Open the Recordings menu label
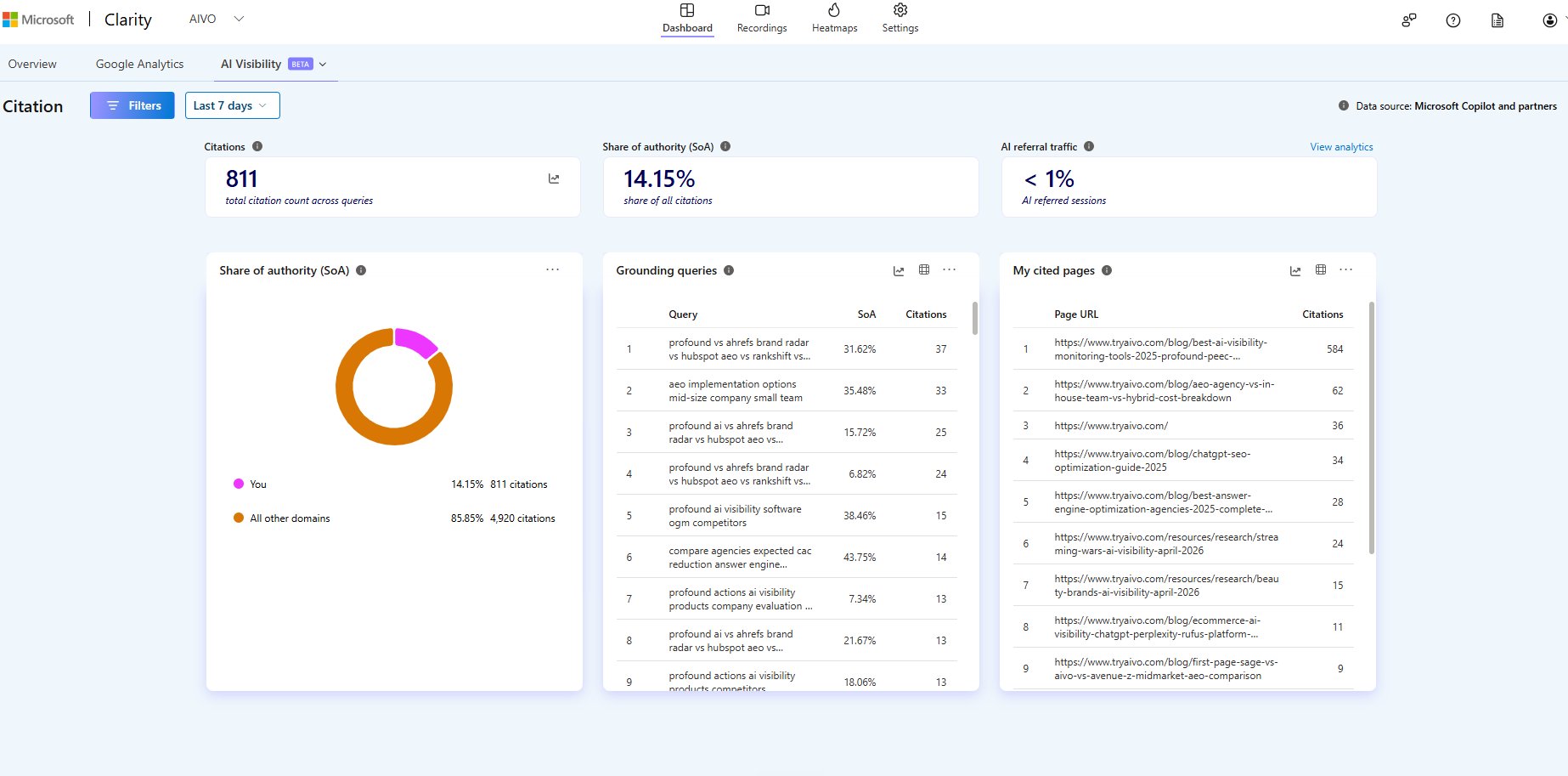Screen dimensions: 1568x776 762,28
